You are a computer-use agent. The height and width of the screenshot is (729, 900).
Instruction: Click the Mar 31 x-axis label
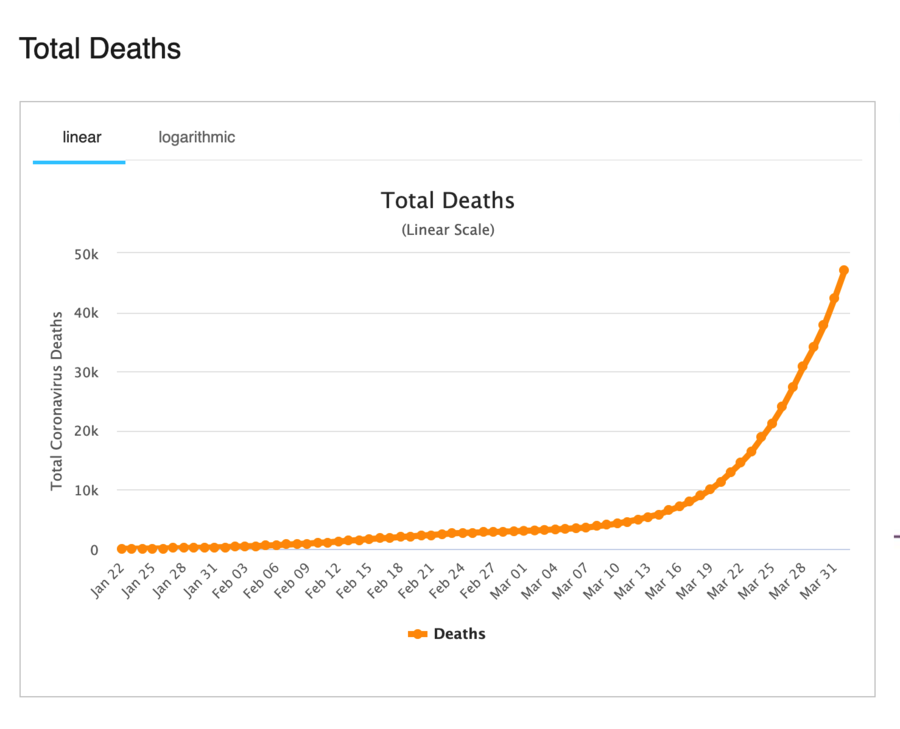click(x=824, y=576)
